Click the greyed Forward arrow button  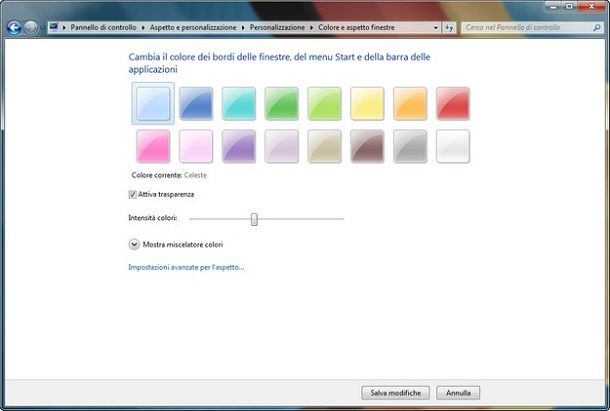tap(31, 28)
